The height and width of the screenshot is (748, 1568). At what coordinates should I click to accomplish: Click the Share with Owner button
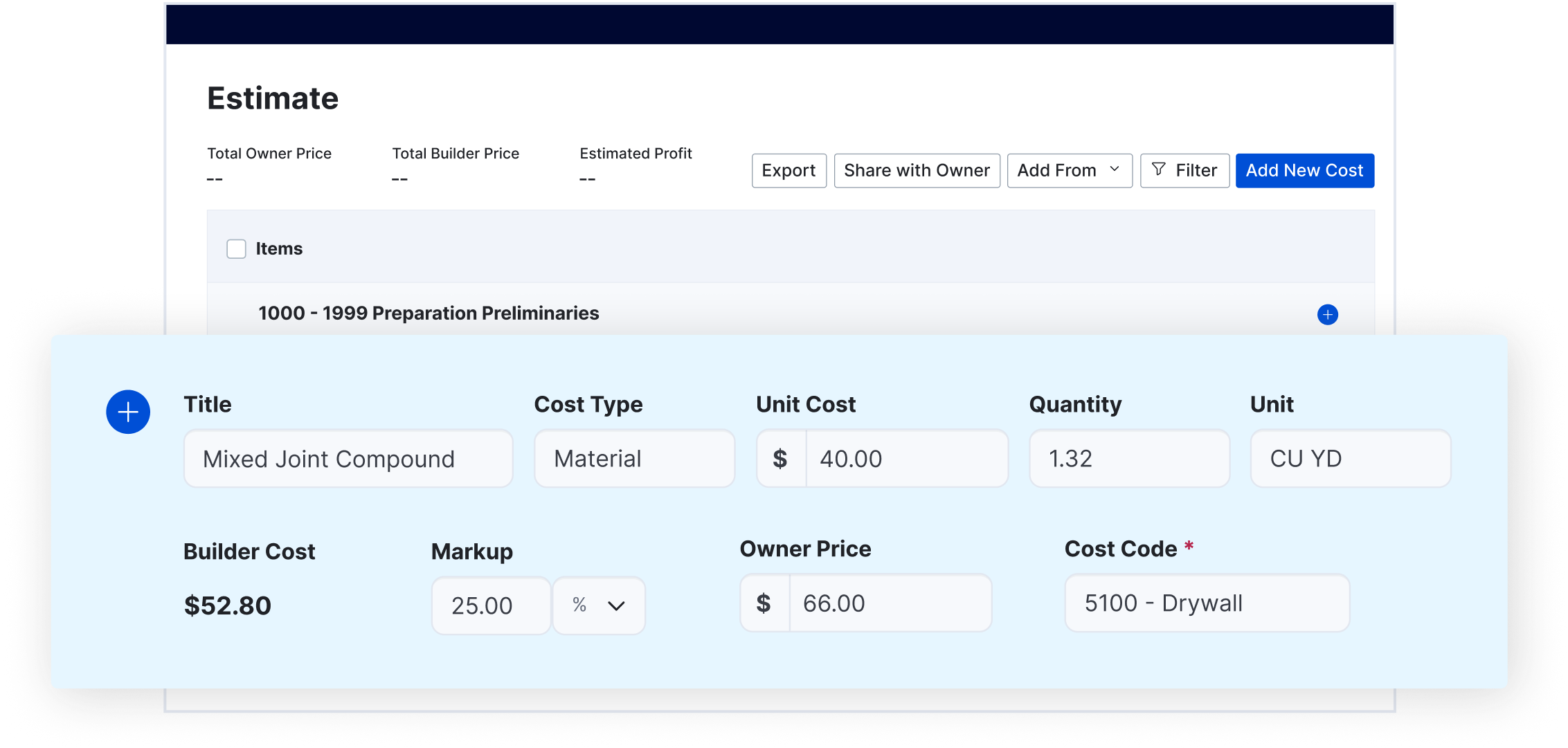click(917, 170)
